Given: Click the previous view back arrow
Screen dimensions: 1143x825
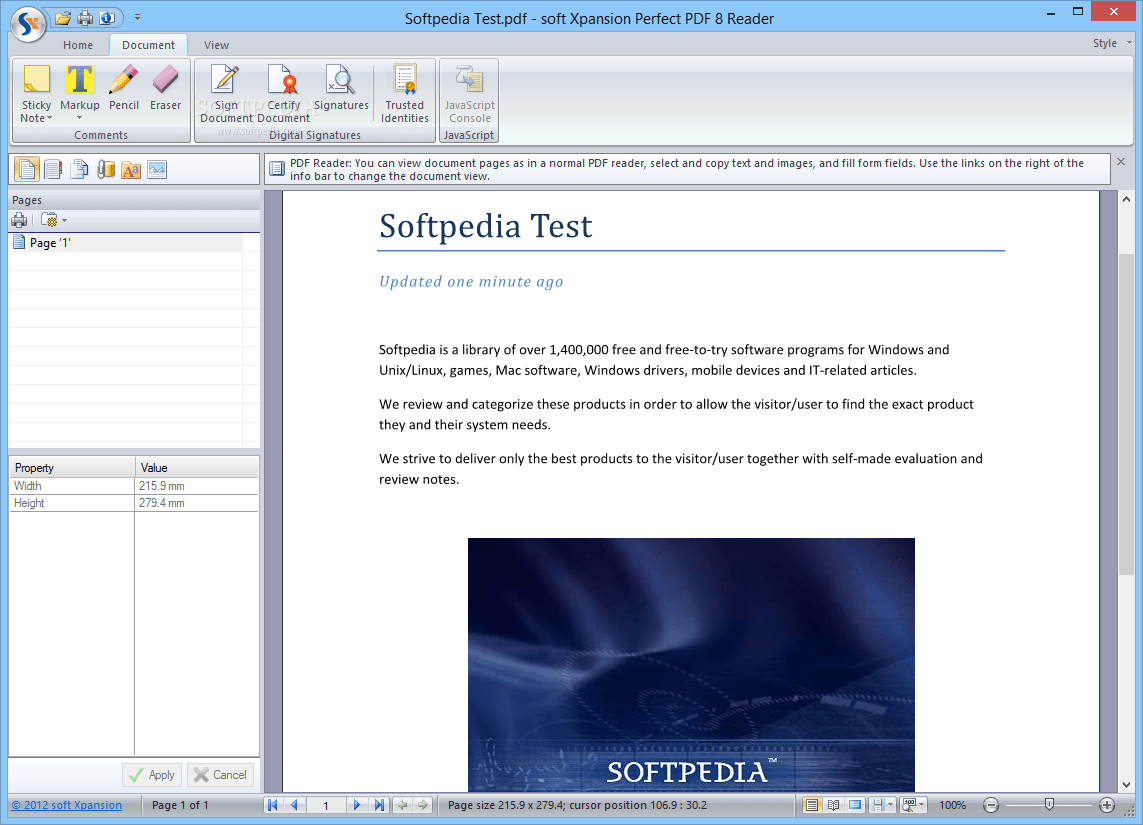Looking at the screenshot, I should [402, 805].
